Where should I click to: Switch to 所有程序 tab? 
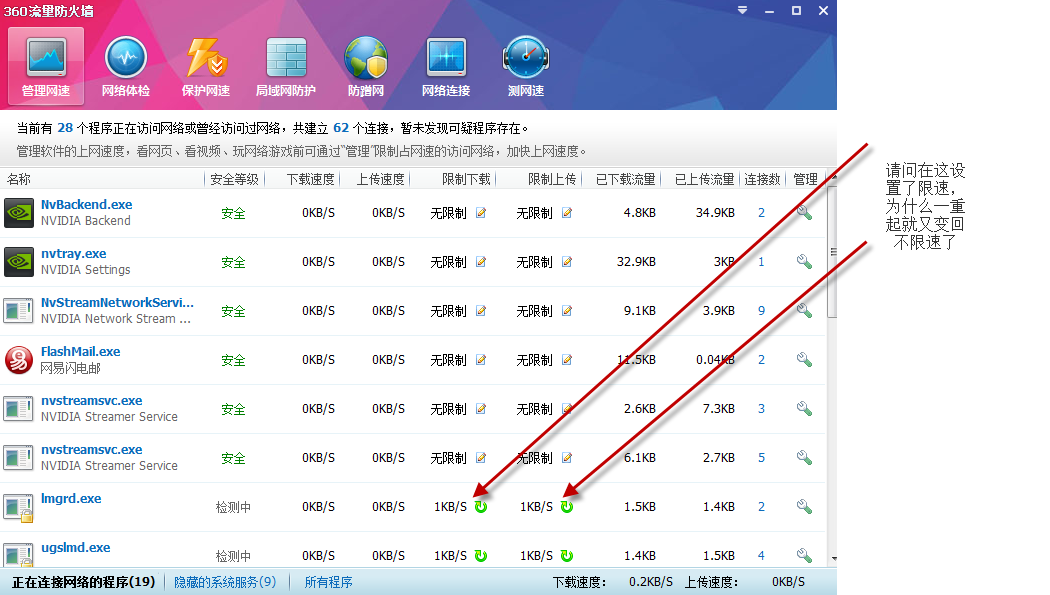coord(328,582)
